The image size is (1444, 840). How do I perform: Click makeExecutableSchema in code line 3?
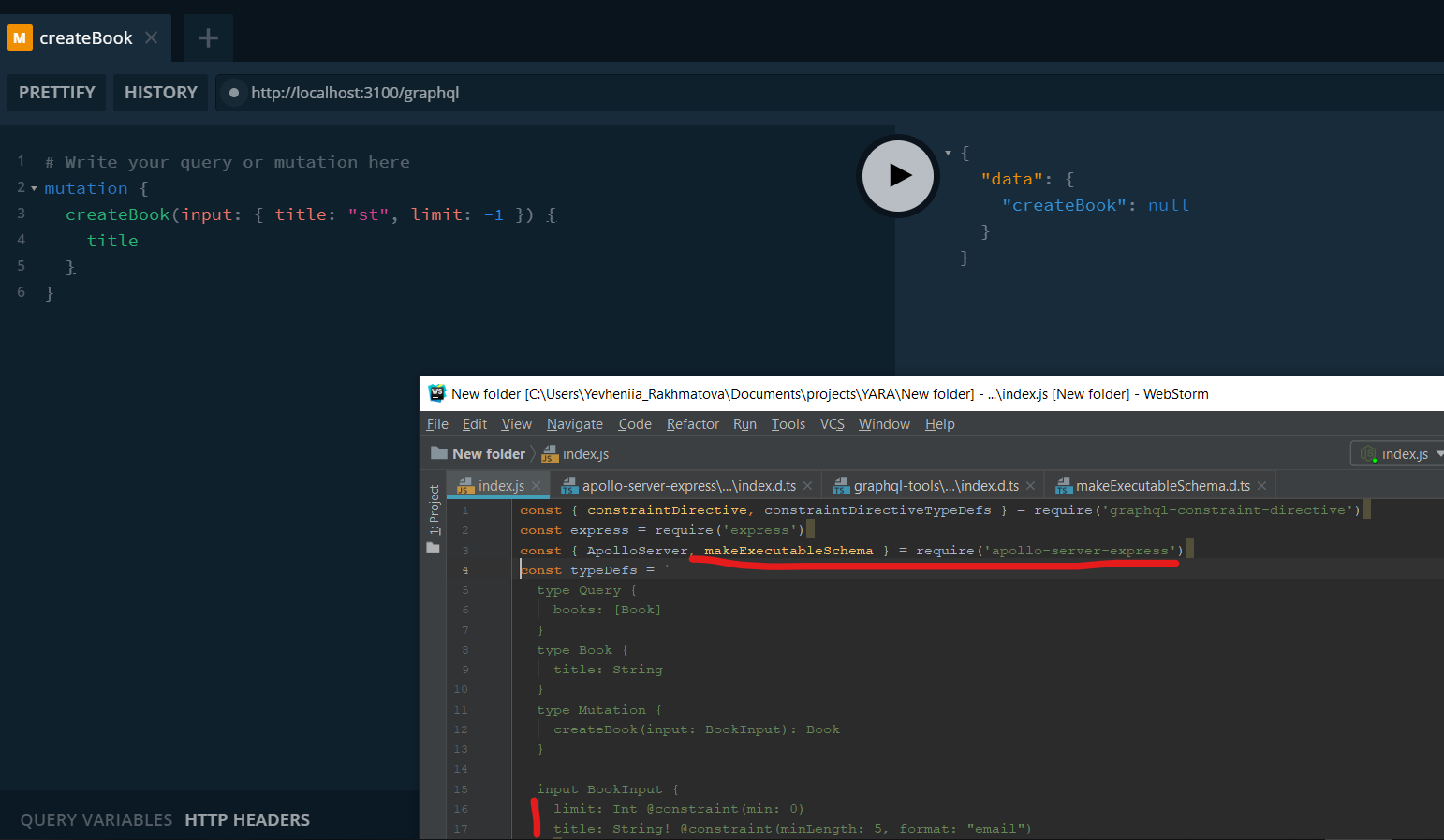click(788, 550)
